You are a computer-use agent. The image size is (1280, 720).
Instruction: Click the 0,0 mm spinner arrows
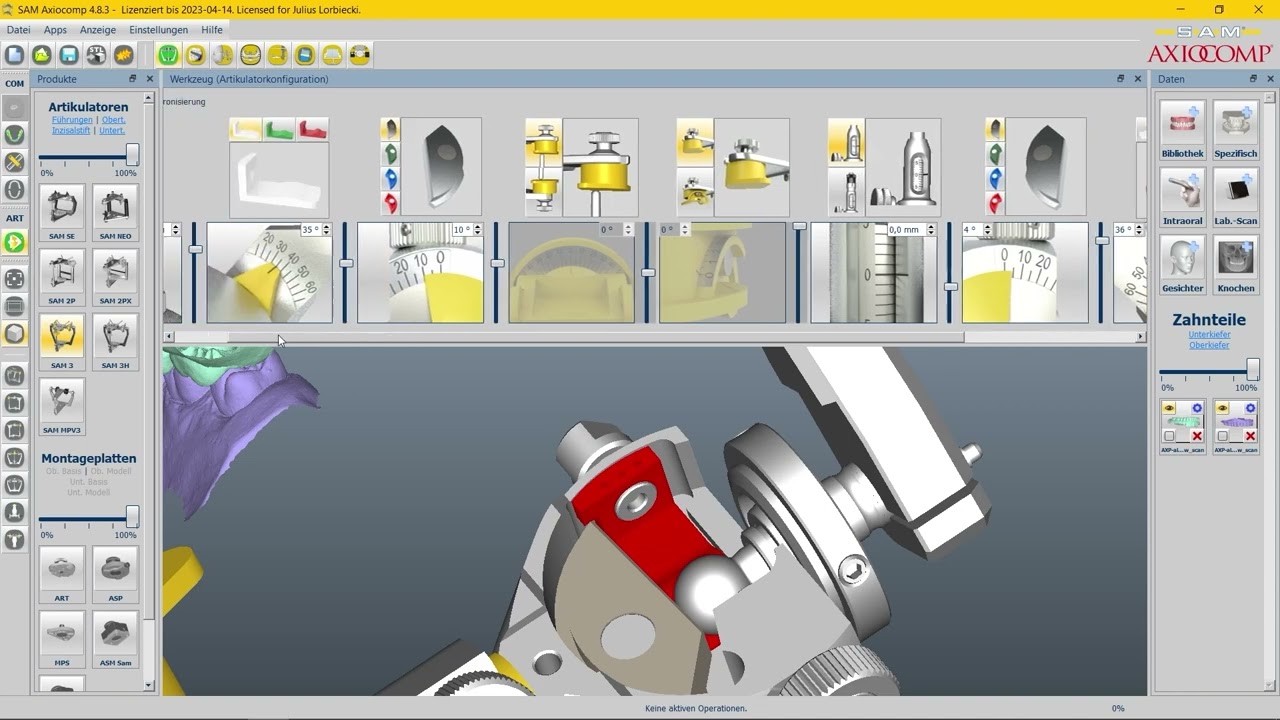(931, 230)
